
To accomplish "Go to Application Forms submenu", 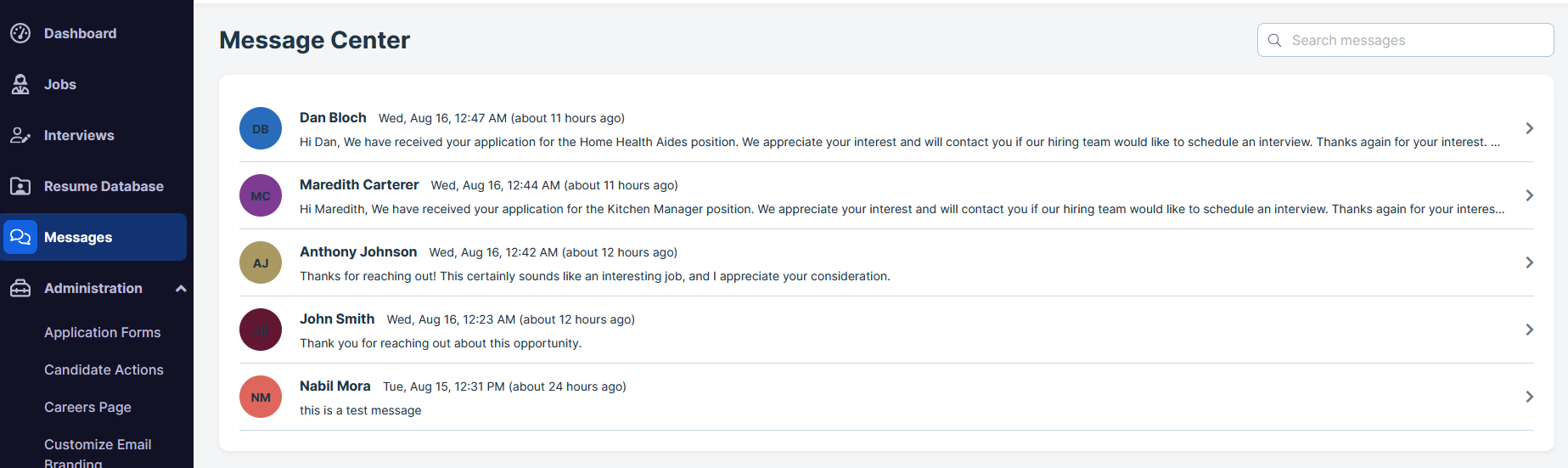I will pyautogui.click(x=103, y=332).
